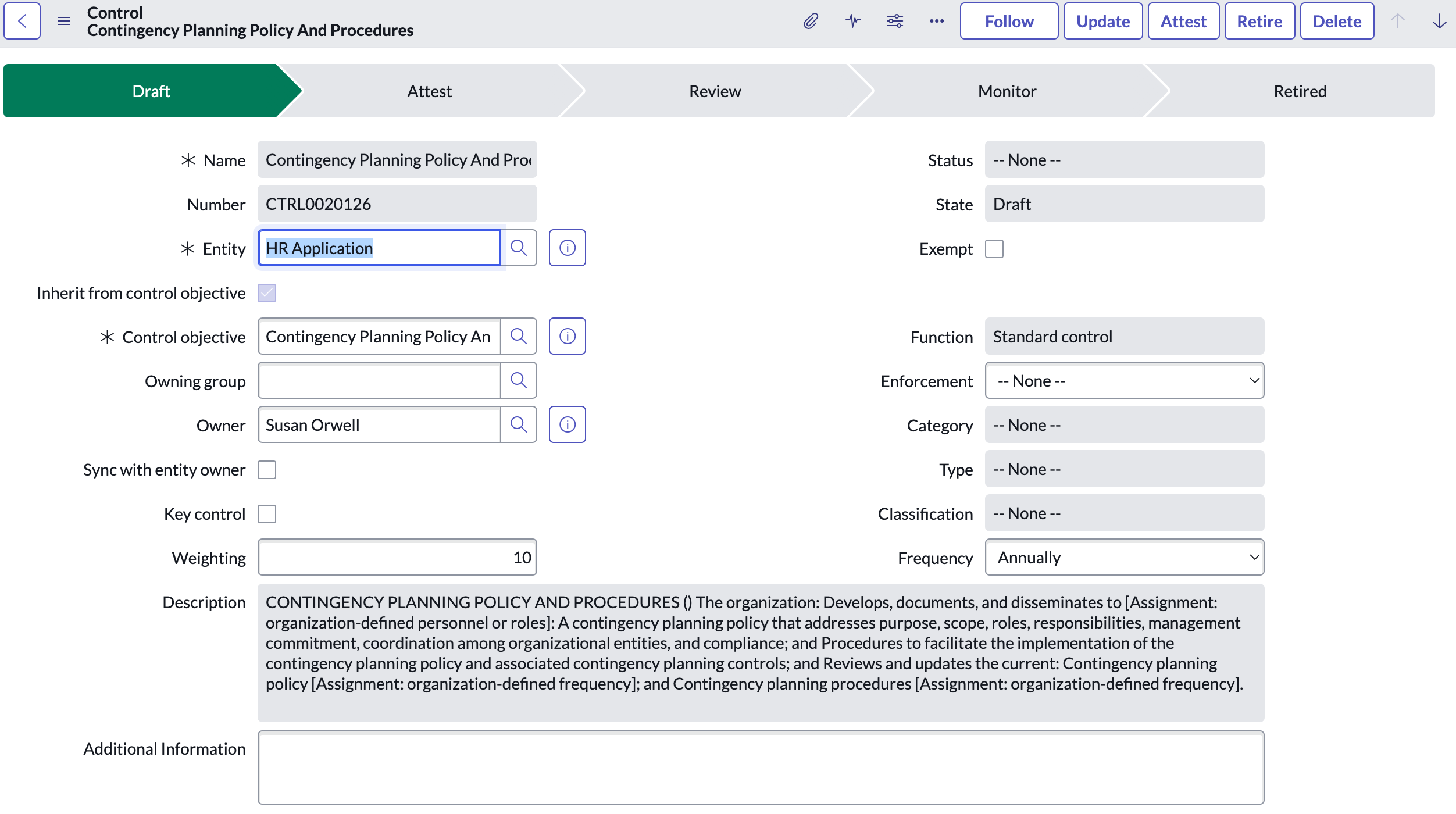Preview Control objective record via info icon

click(x=568, y=337)
